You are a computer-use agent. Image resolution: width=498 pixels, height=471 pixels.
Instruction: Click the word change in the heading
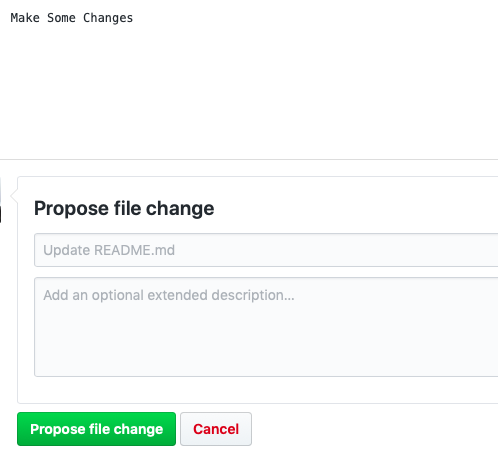click(x=180, y=209)
